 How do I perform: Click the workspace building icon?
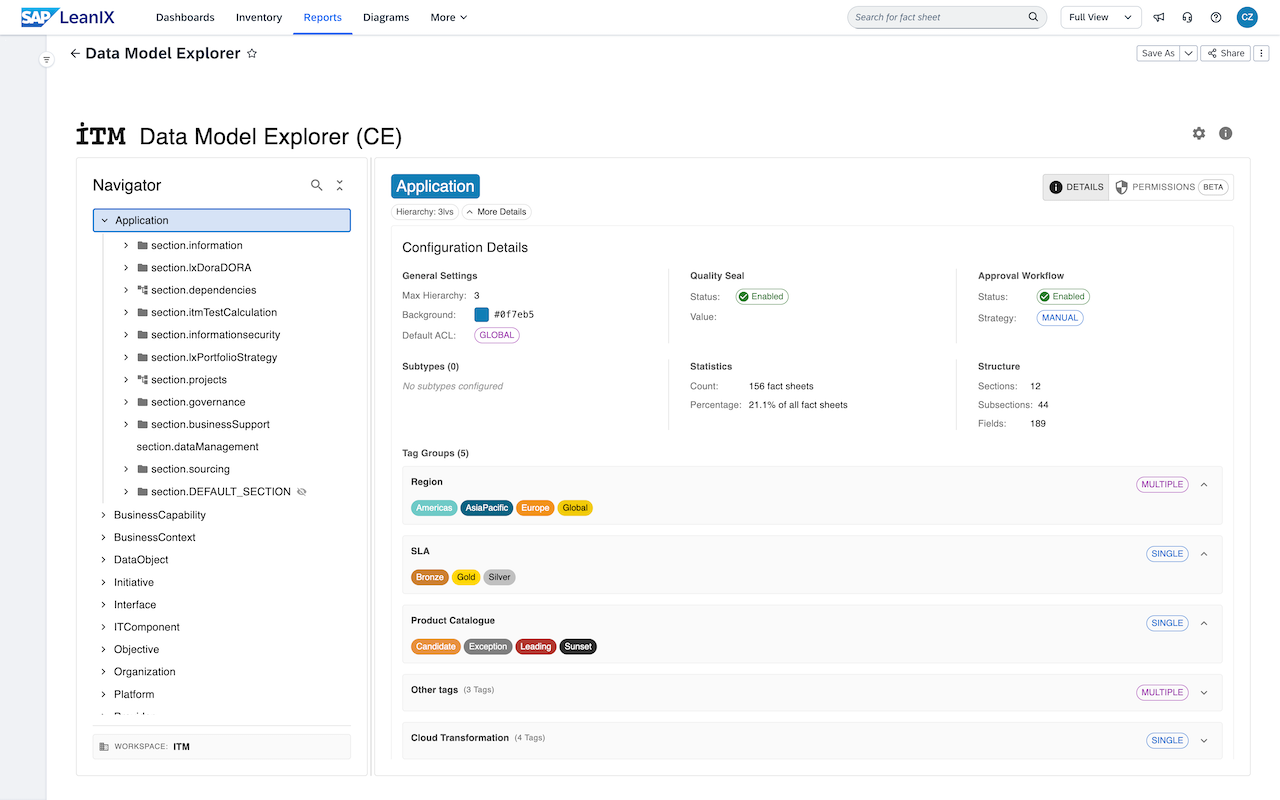104,747
